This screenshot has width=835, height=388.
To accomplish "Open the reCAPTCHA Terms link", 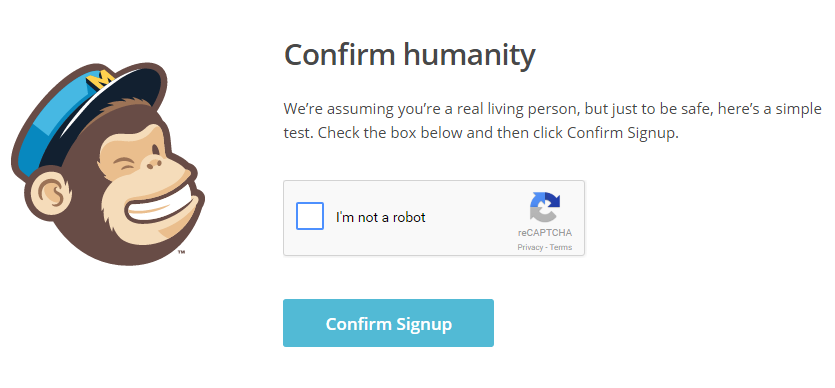I will [x=561, y=247].
